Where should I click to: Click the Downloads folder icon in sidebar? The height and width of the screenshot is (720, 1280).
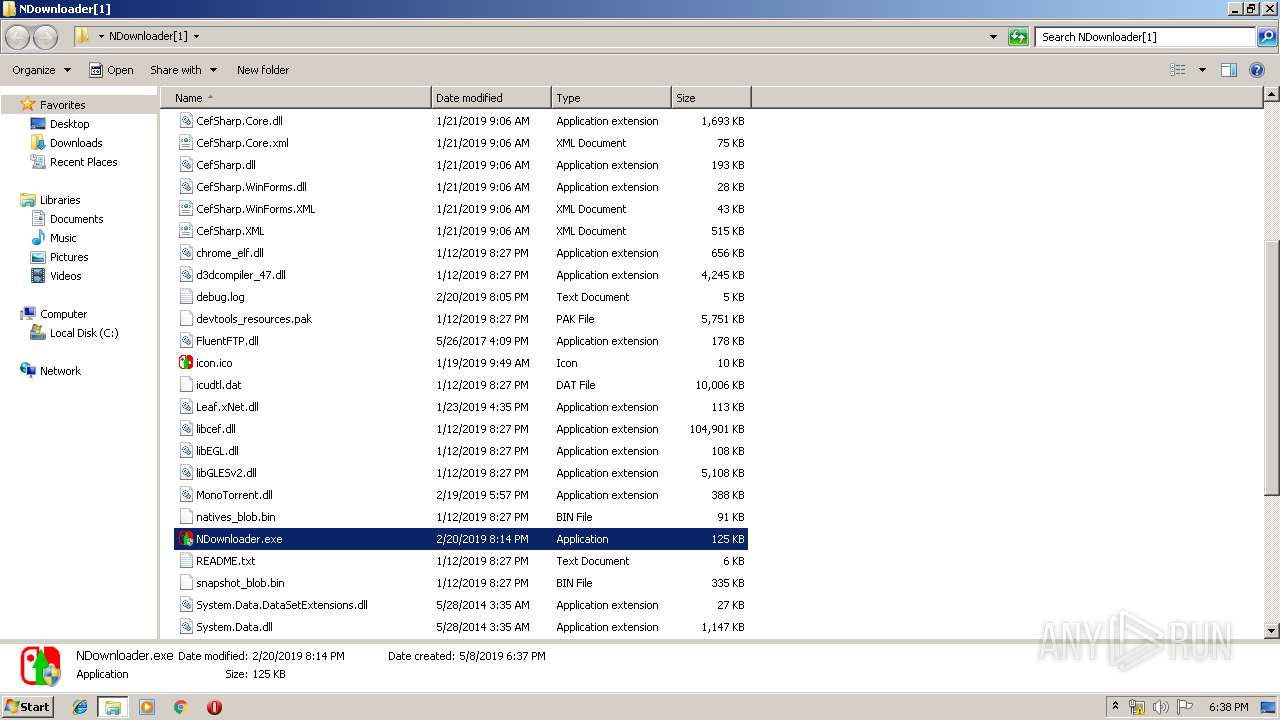(x=38, y=143)
